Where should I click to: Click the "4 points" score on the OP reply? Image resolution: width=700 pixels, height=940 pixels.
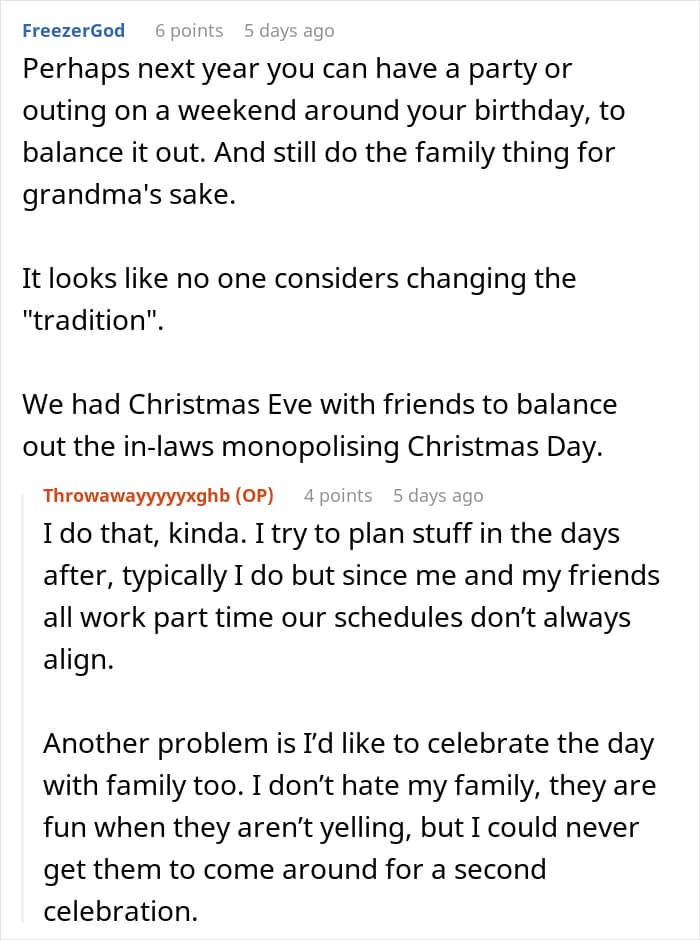pyautogui.click(x=337, y=495)
